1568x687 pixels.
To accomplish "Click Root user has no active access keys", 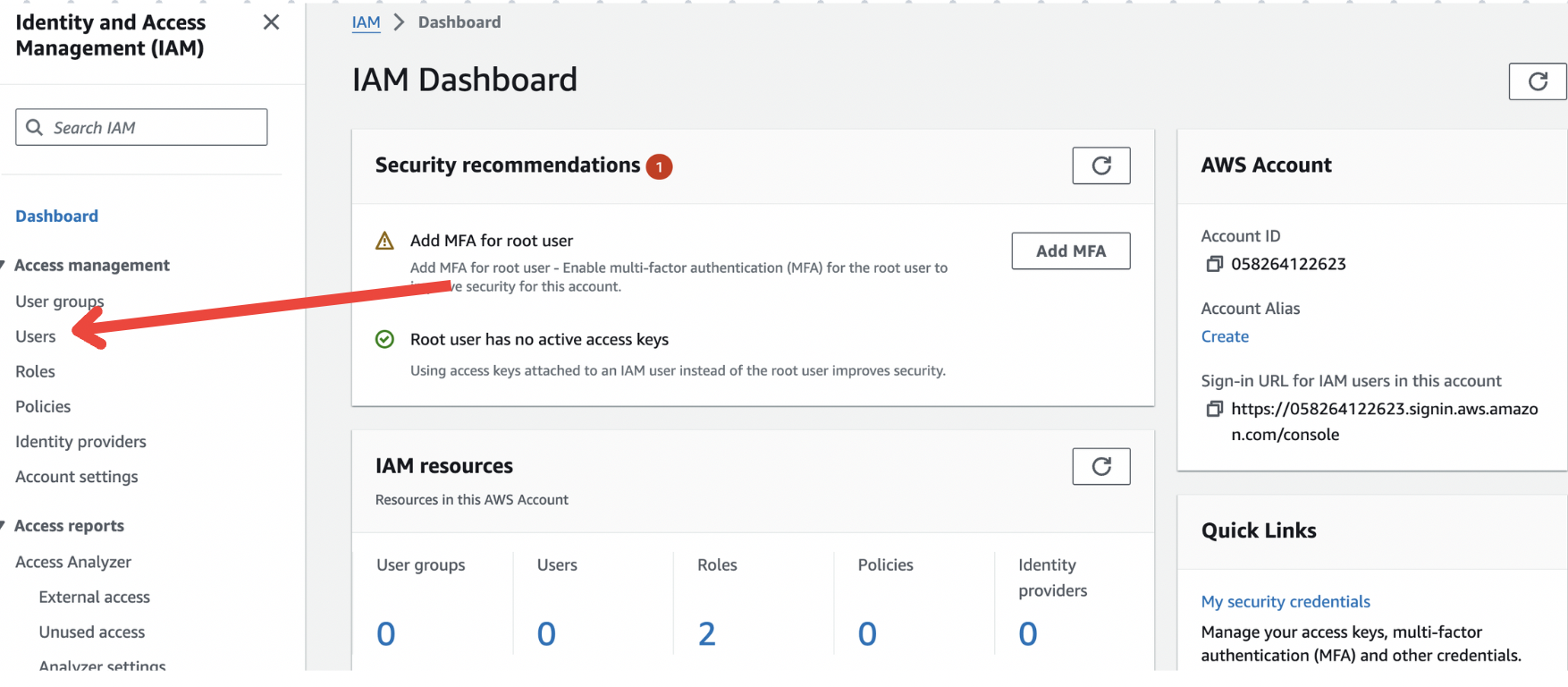I will 539,339.
